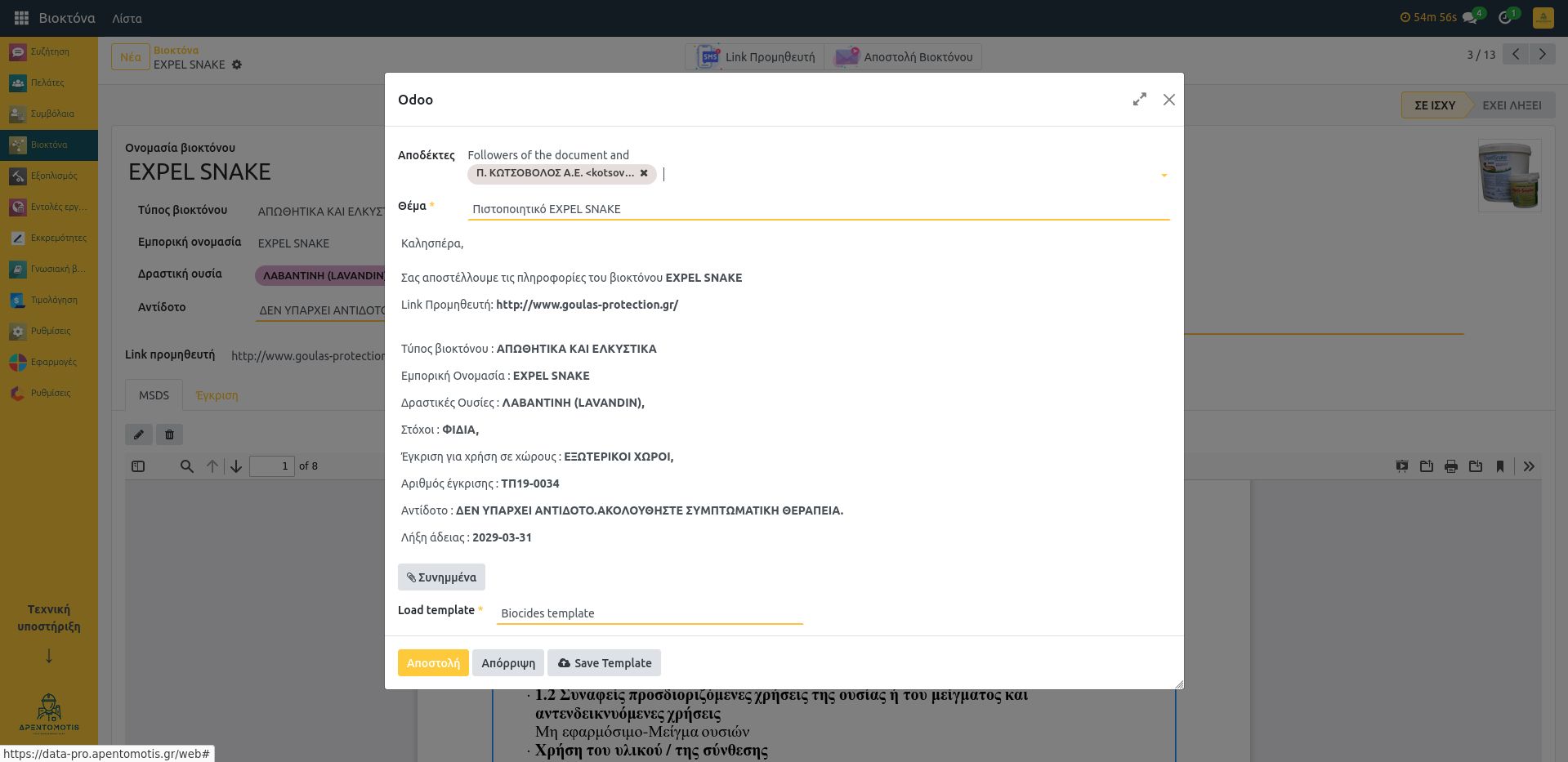Open Πελάτες in the sidebar
The height and width of the screenshot is (762, 1568).
pos(49,82)
